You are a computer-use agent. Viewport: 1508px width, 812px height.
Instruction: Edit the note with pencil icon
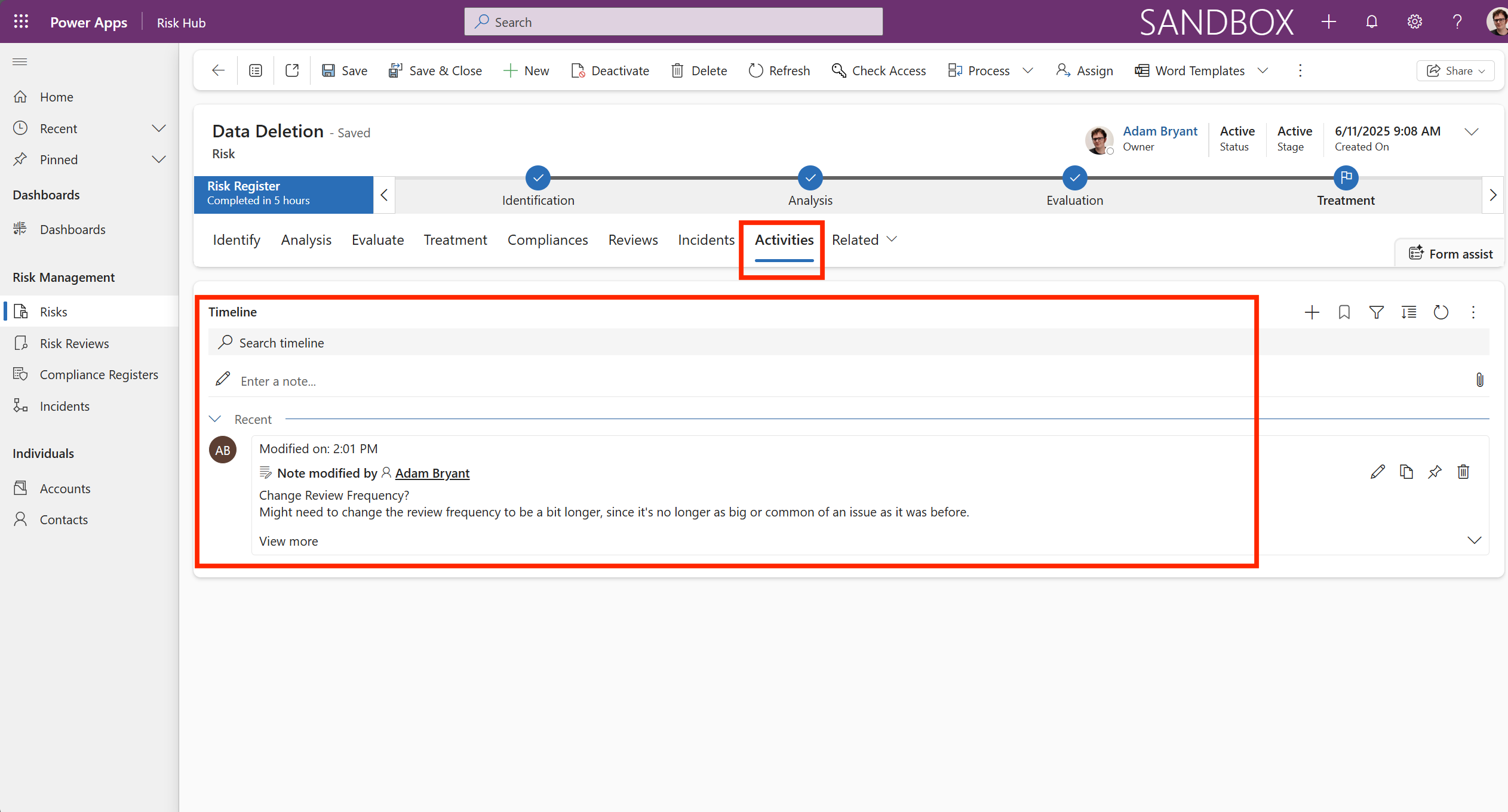tap(1377, 472)
